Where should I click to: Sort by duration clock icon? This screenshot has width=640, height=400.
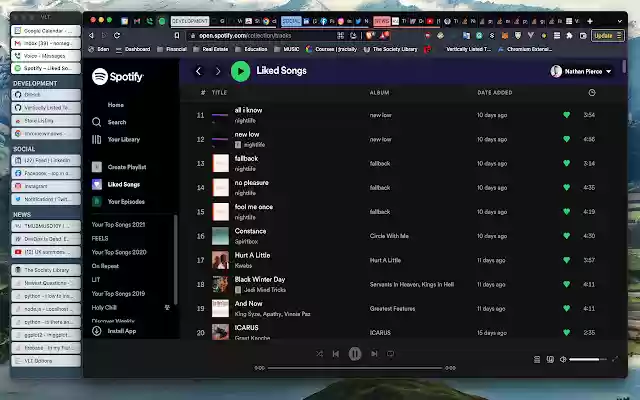[x=592, y=93]
